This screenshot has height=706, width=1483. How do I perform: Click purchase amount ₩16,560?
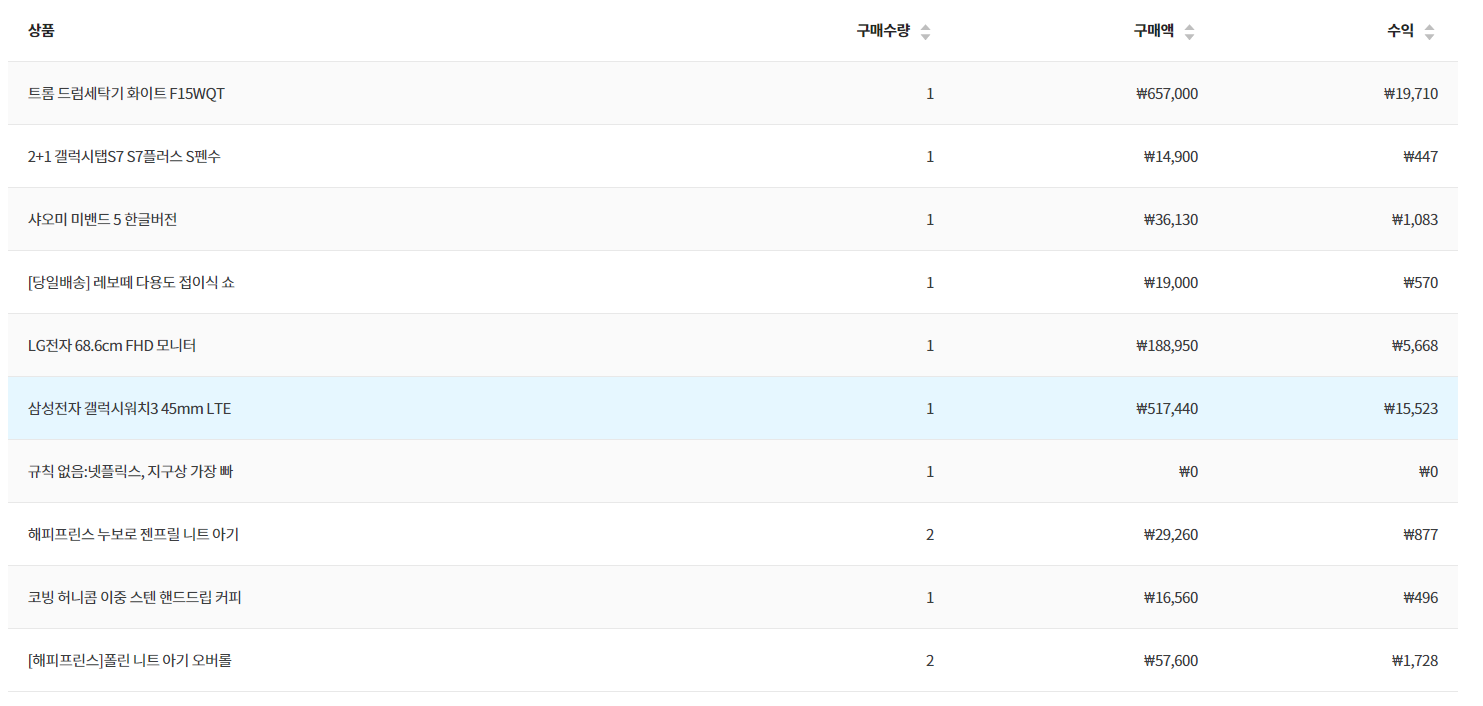click(1171, 598)
